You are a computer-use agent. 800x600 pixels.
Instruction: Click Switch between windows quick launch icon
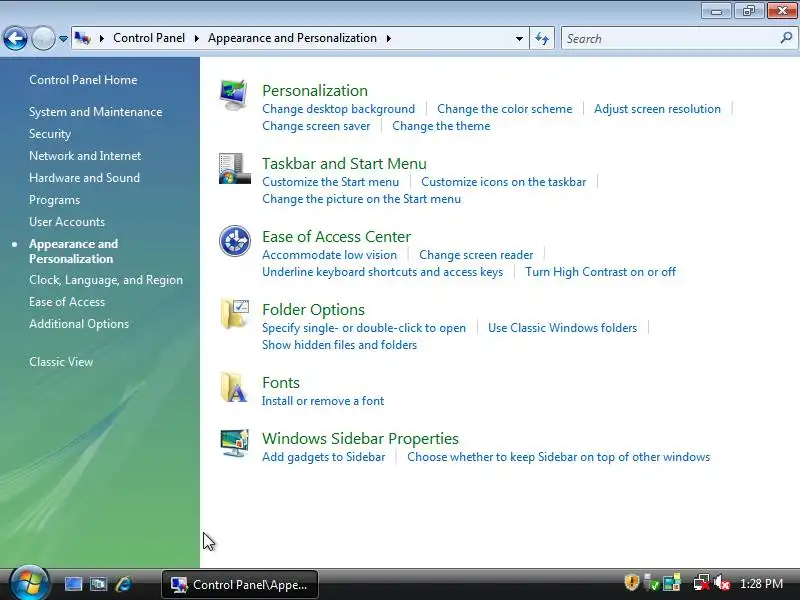coord(98,584)
